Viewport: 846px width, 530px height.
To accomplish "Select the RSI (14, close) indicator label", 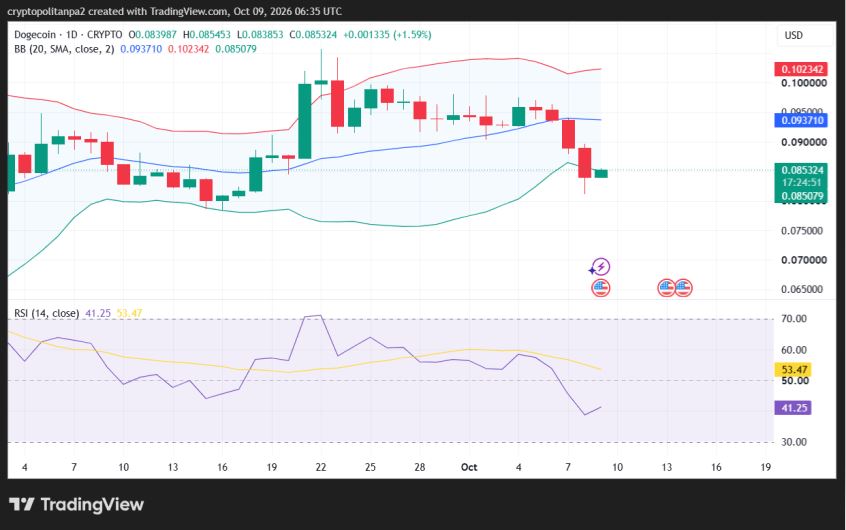I will coord(46,313).
